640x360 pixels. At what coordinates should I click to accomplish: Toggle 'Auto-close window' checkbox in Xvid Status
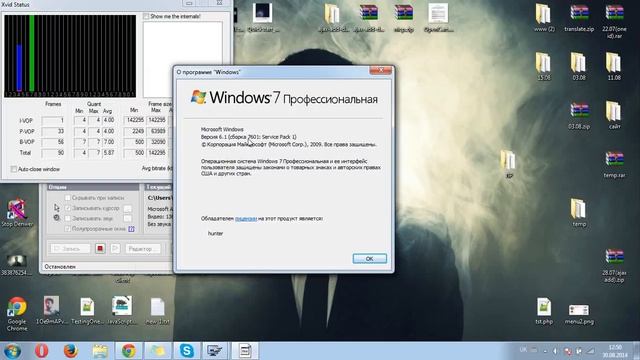pyautogui.click(x=14, y=169)
